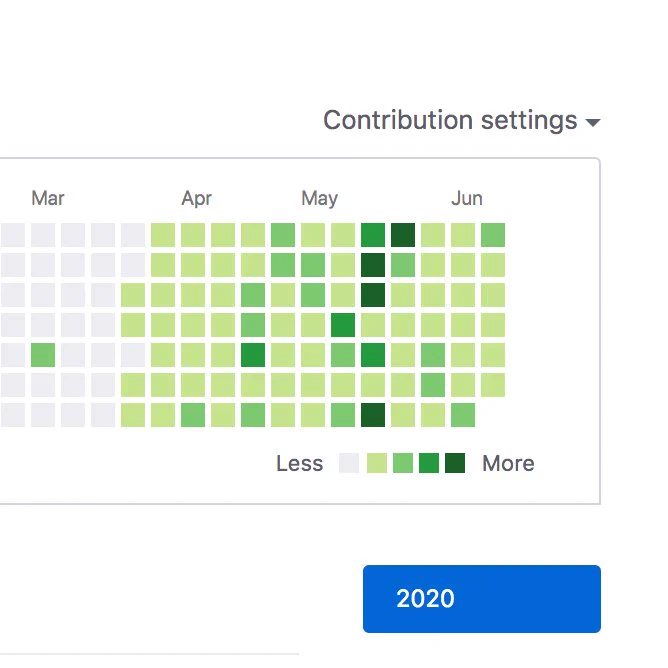668x668 pixels.
Task: Click the Less legend label
Action: (299, 464)
